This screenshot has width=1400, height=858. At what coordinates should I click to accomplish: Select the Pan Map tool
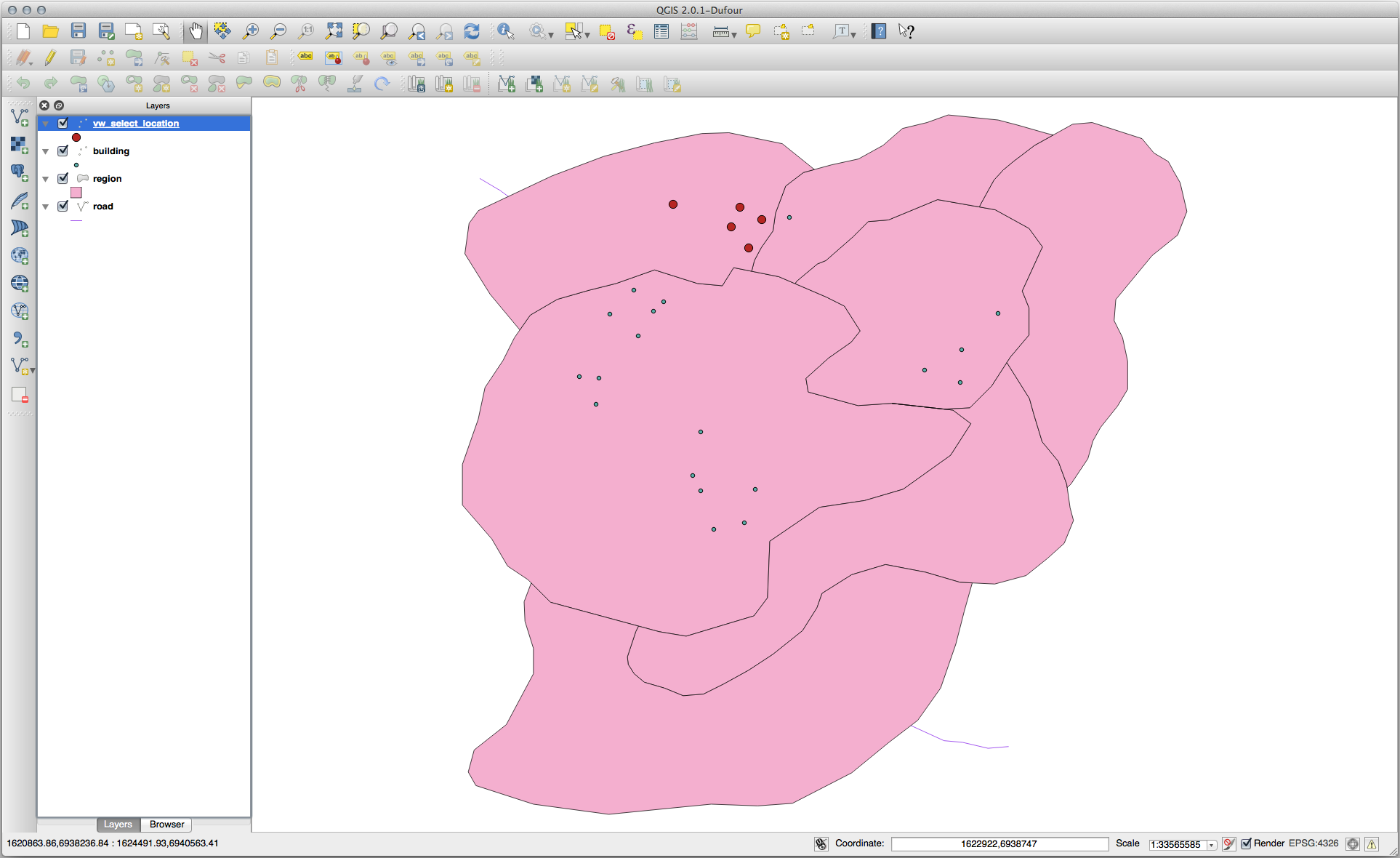(x=195, y=31)
